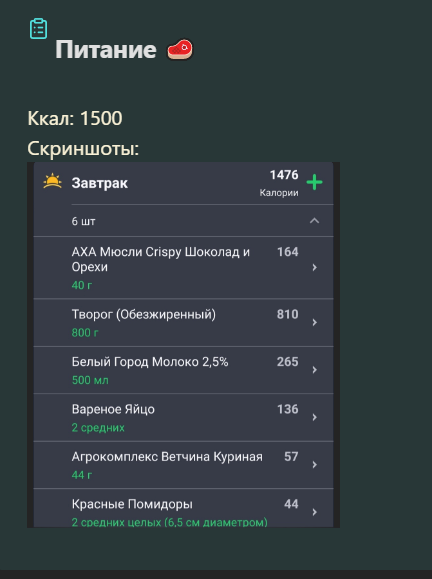Open arrow for Вареное Яйцо item
The width and height of the screenshot is (432, 579).
pyautogui.click(x=315, y=417)
